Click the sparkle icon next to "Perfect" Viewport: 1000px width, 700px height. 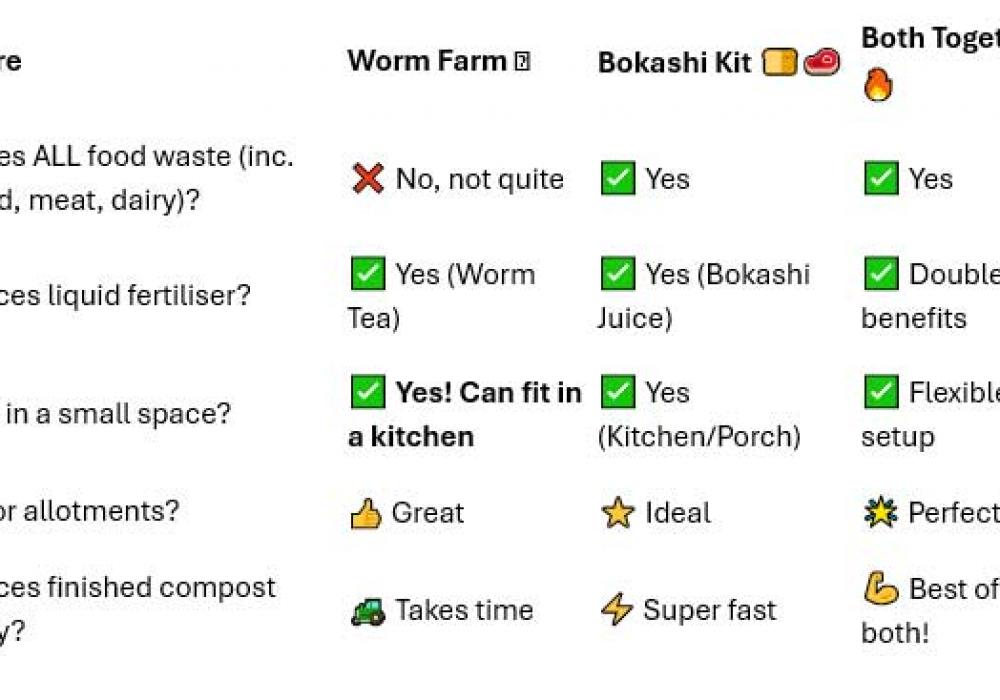point(880,513)
